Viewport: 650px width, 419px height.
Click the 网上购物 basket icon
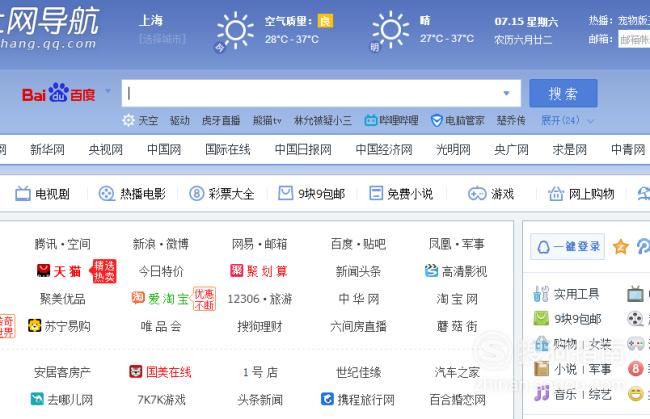pos(556,194)
